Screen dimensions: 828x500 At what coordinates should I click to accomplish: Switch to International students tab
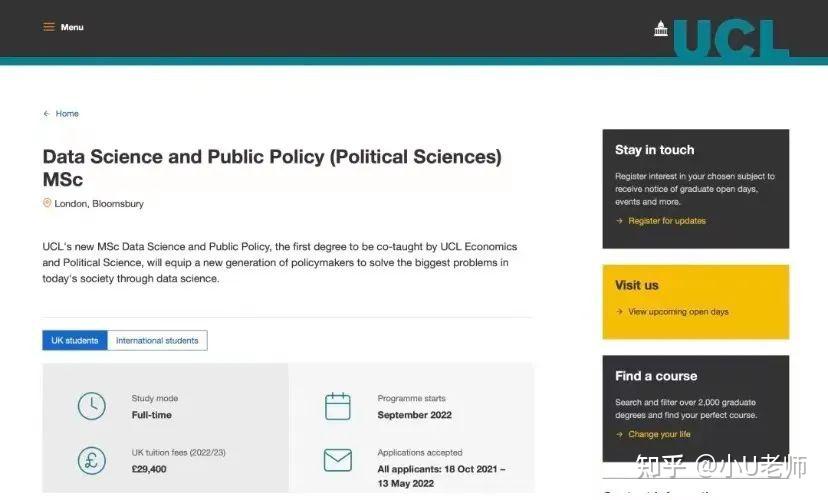157,341
